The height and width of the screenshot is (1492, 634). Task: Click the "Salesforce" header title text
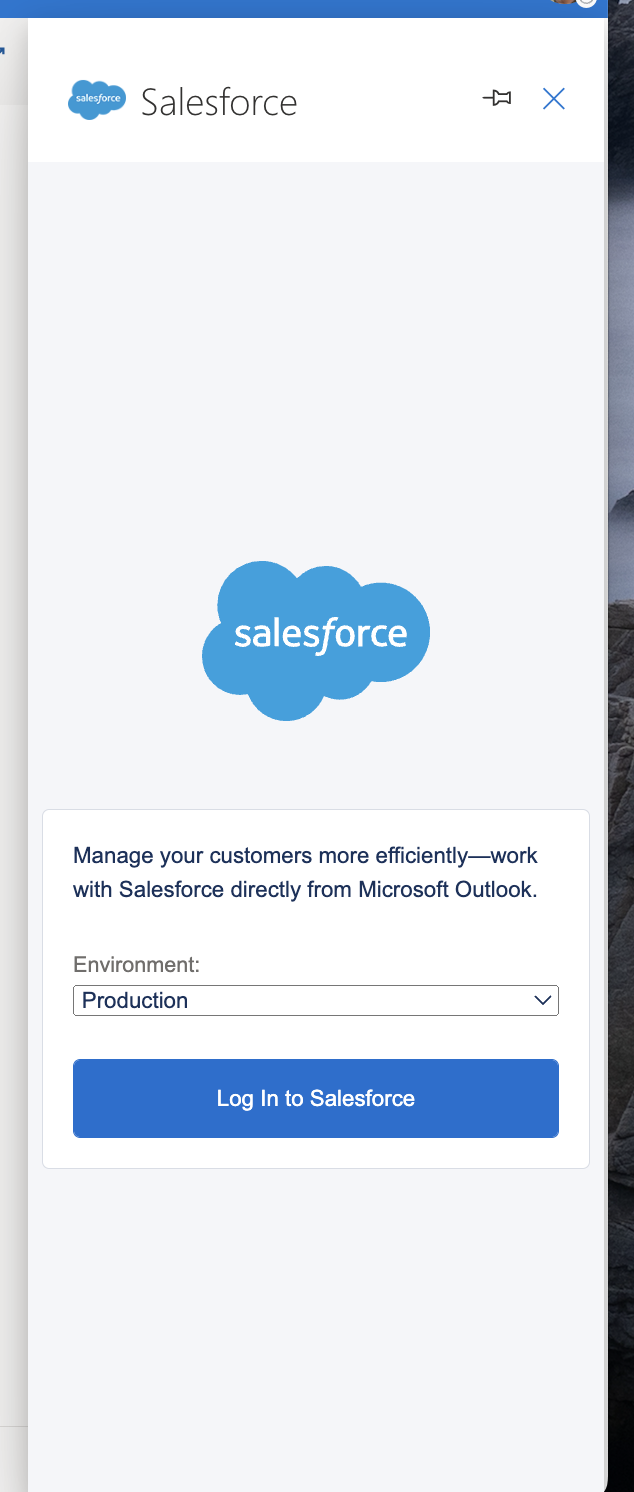tap(219, 102)
